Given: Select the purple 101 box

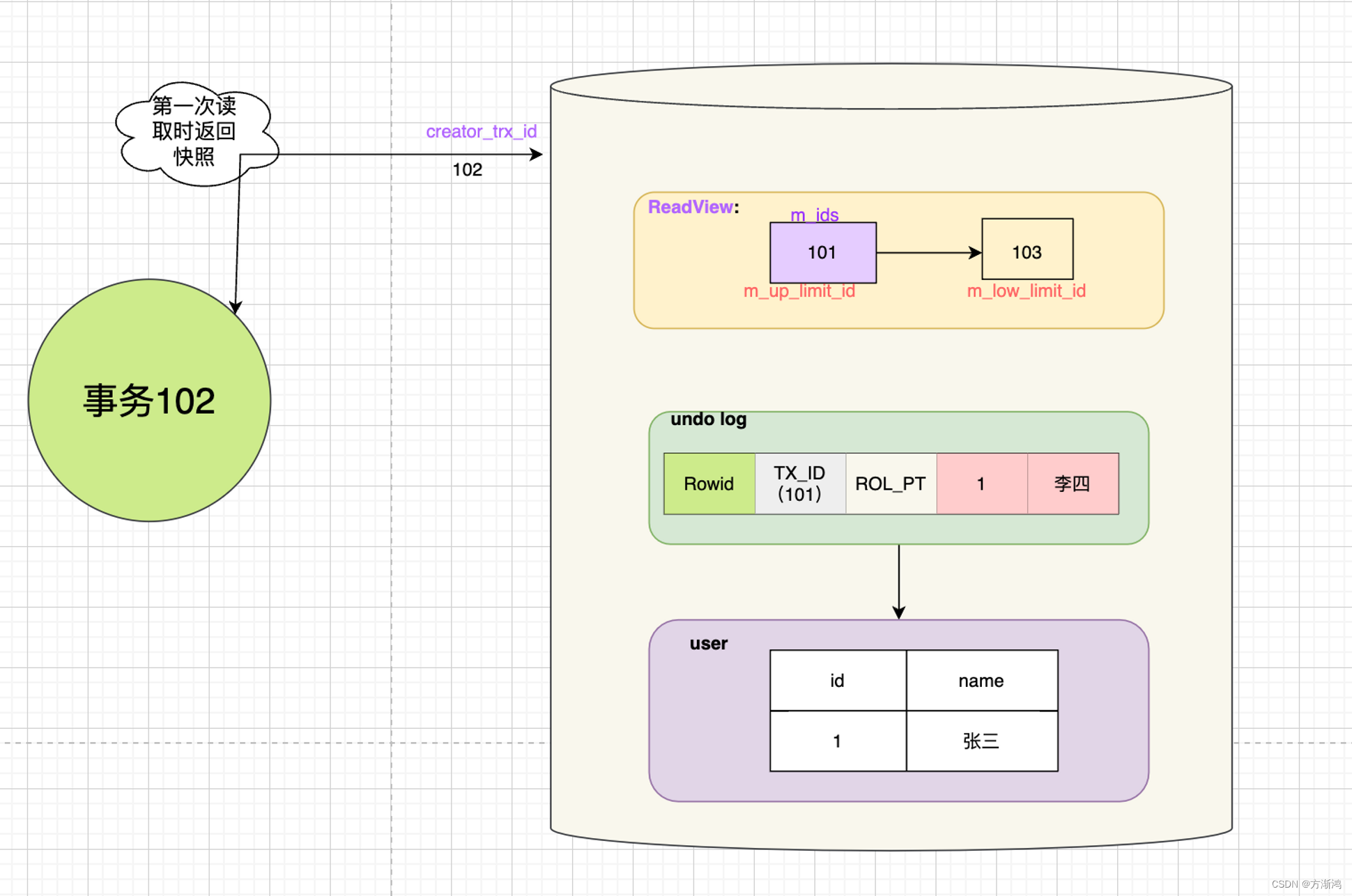Looking at the screenshot, I should 822,252.
